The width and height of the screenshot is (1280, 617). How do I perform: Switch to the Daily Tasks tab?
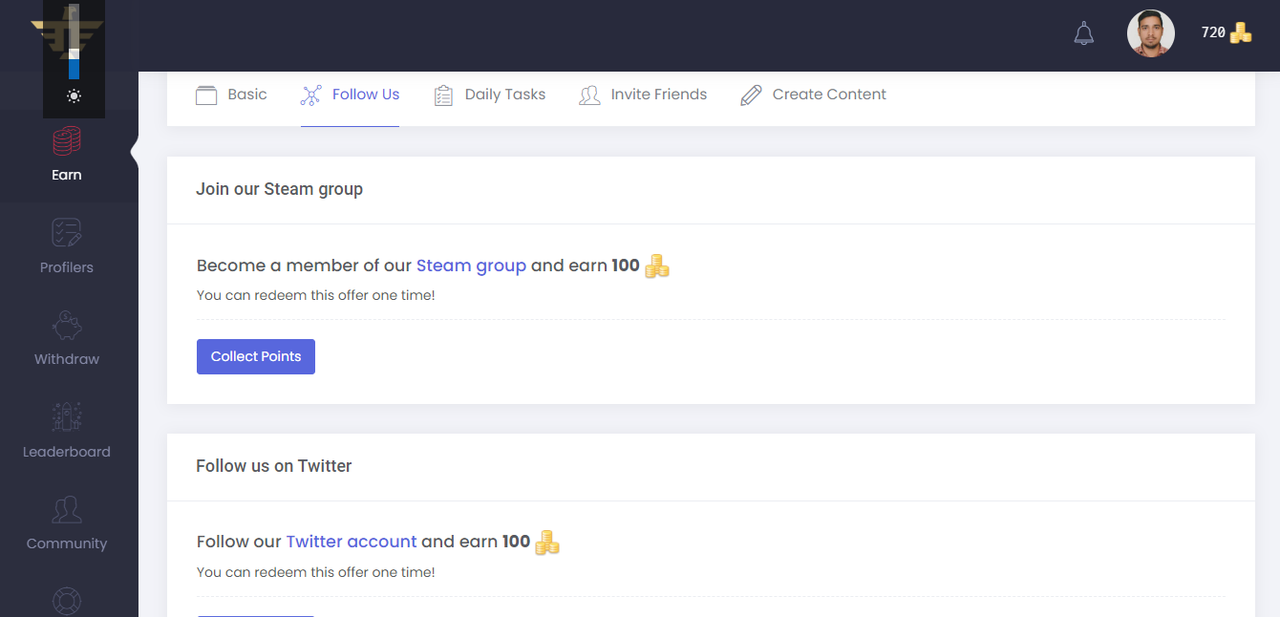click(x=505, y=94)
